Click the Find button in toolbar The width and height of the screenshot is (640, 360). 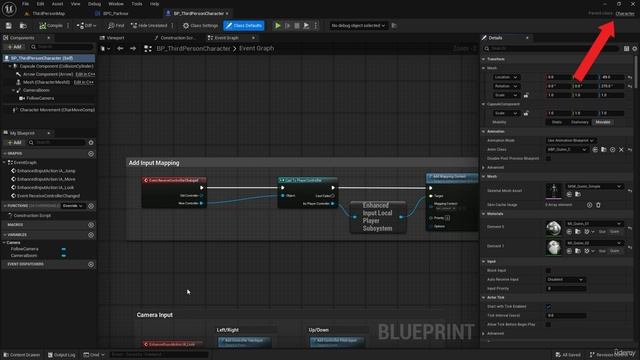pos(116,26)
